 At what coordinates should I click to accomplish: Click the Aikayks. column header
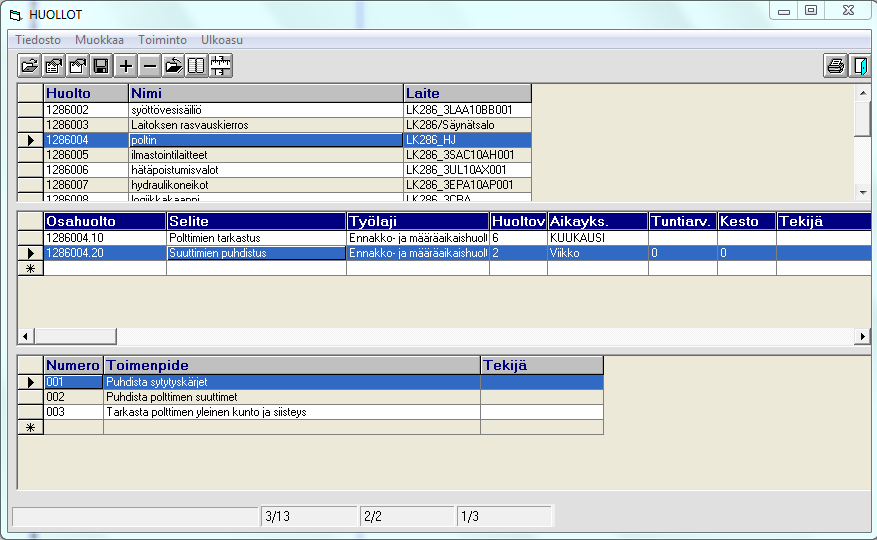pyautogui.click(x=597, y=221)
